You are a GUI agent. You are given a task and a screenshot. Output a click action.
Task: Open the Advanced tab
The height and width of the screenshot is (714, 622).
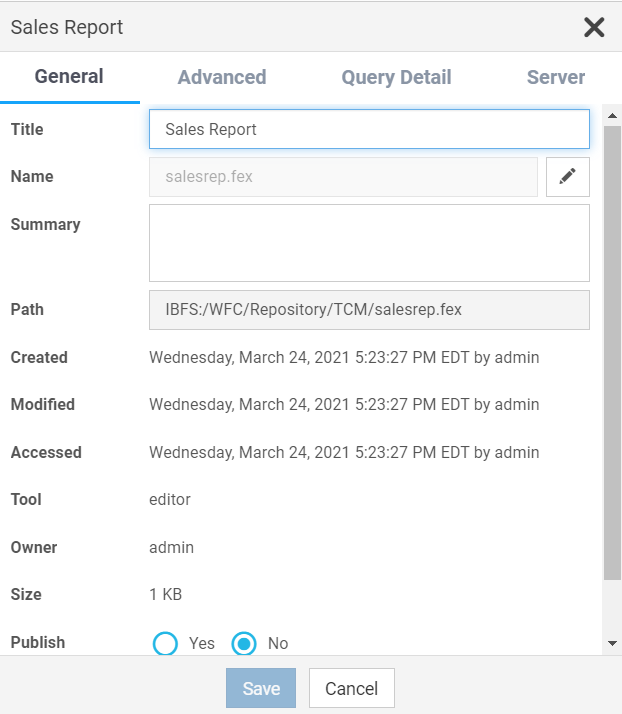click(222, 77)
